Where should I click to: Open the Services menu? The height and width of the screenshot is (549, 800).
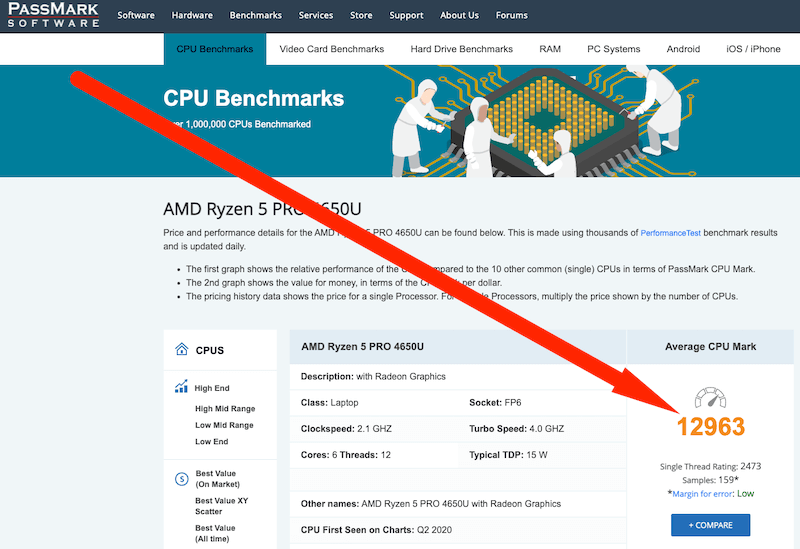(316, 15)
